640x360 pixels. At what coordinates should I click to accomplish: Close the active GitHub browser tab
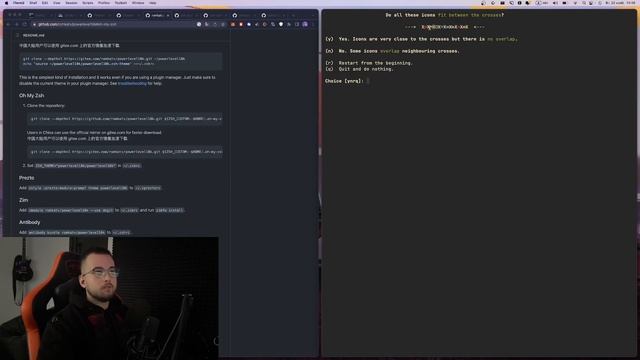[168, 16]
